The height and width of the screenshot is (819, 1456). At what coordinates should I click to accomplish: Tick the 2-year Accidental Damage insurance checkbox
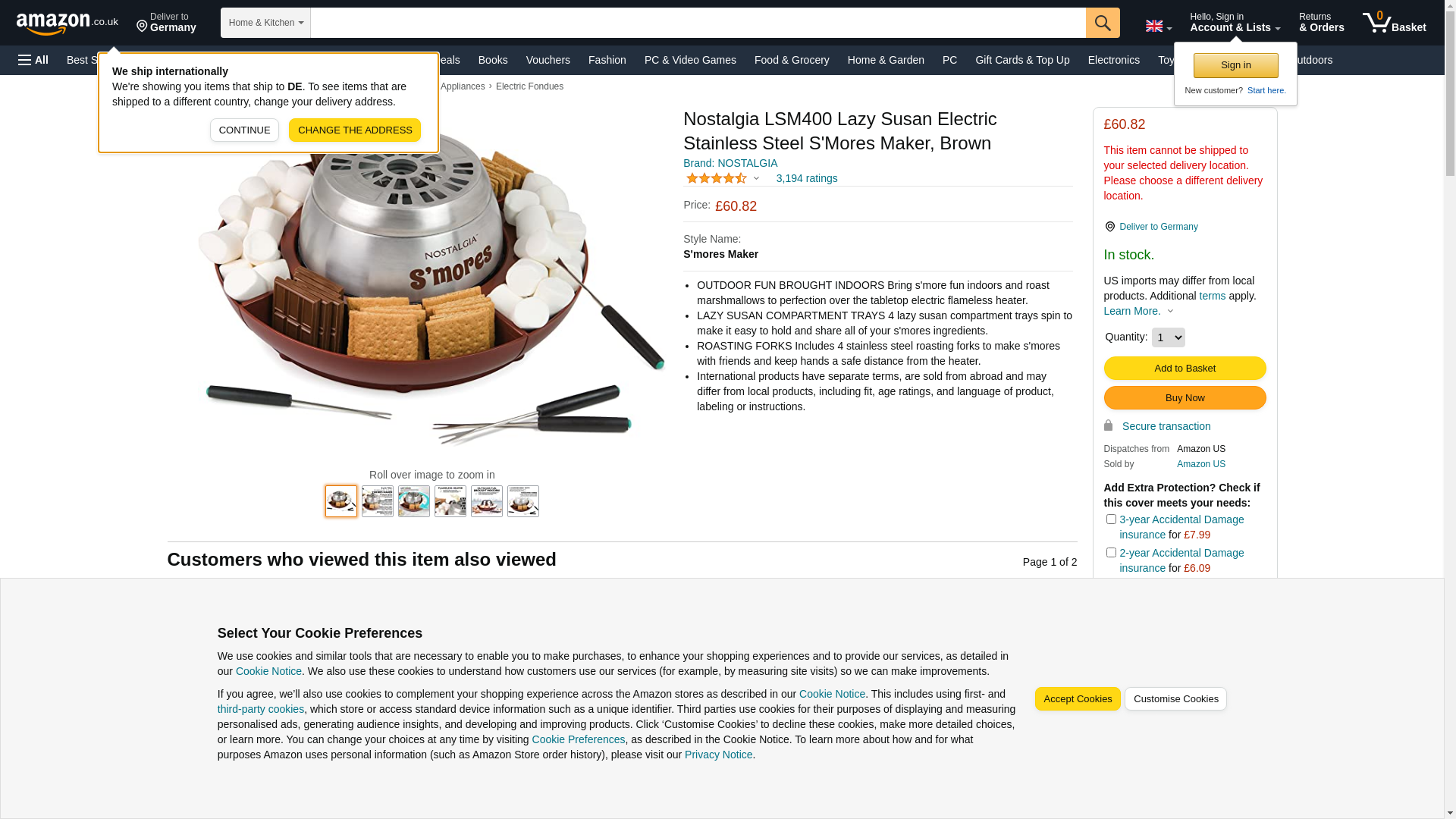click(1111, 553)
